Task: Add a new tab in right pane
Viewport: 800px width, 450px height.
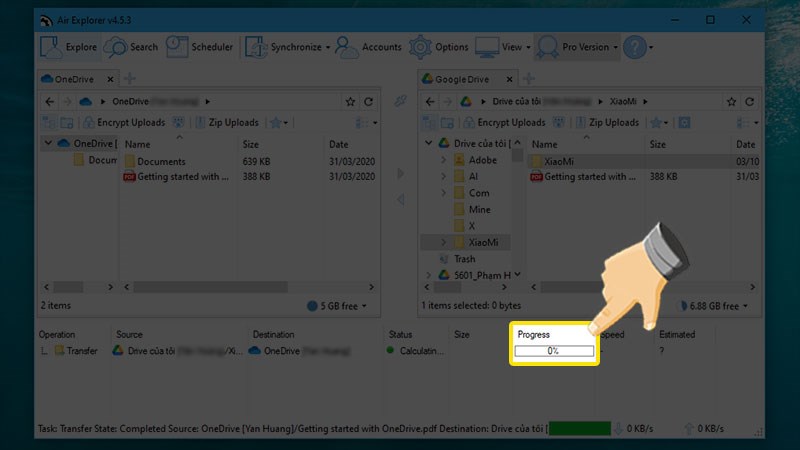Action: click(x=529, y=79)
